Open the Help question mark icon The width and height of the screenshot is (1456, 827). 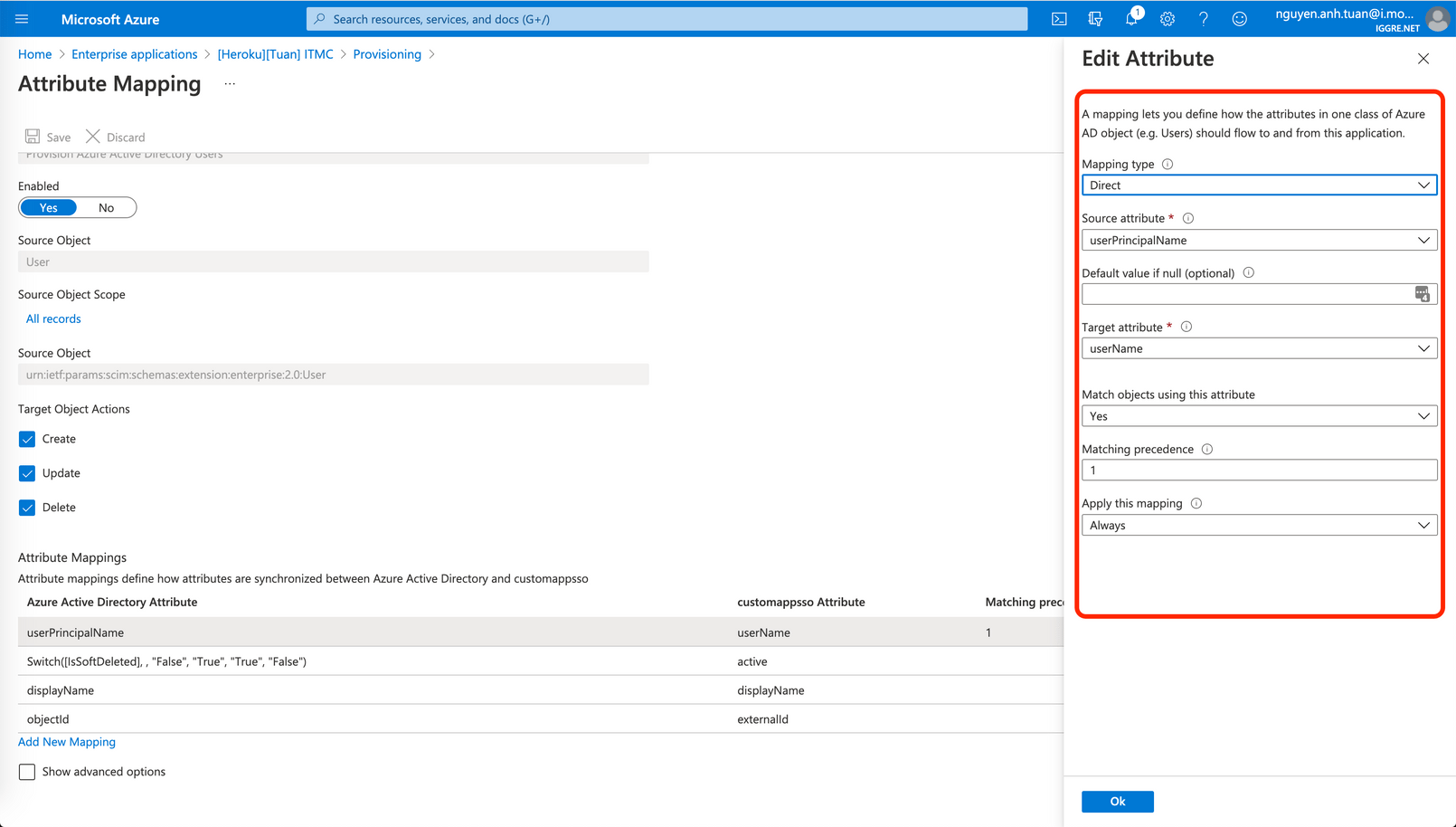1204,19
